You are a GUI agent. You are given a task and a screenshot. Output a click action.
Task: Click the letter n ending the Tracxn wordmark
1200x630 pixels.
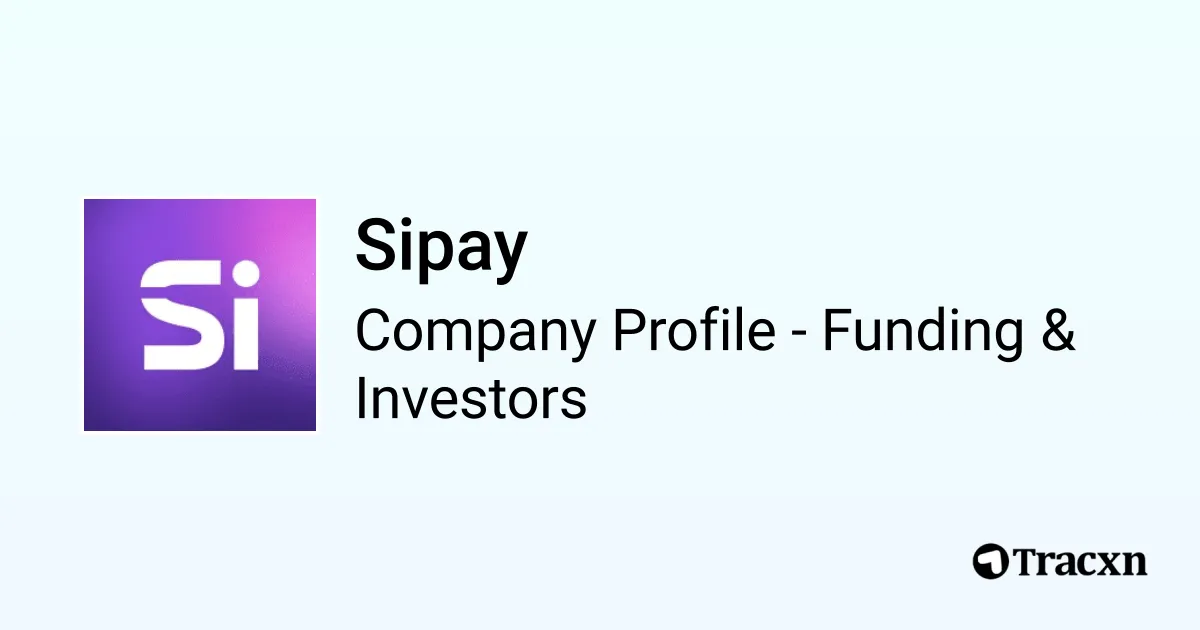(1135, 563)
